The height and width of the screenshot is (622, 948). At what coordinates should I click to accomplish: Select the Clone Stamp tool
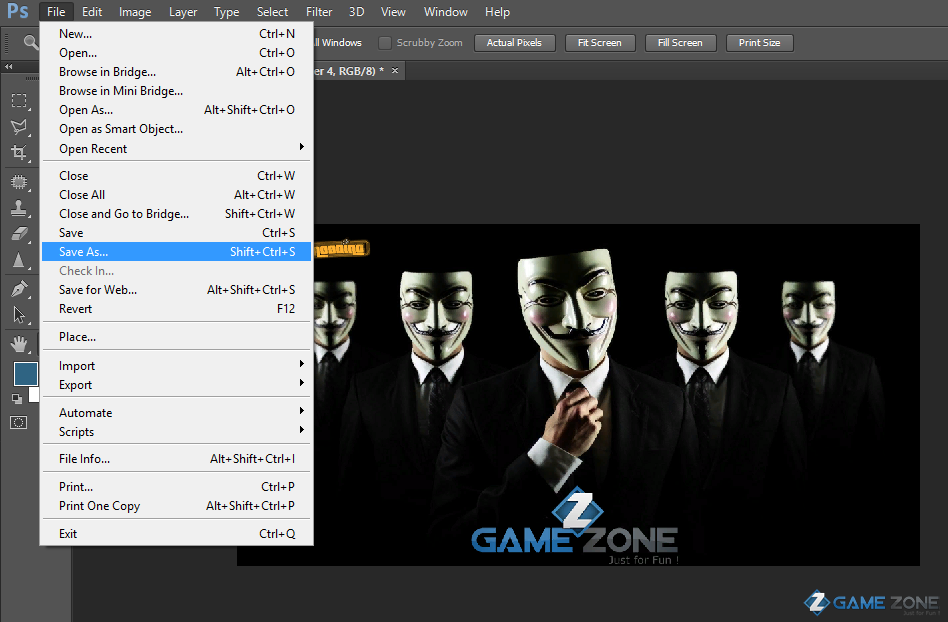click(19, 208)
